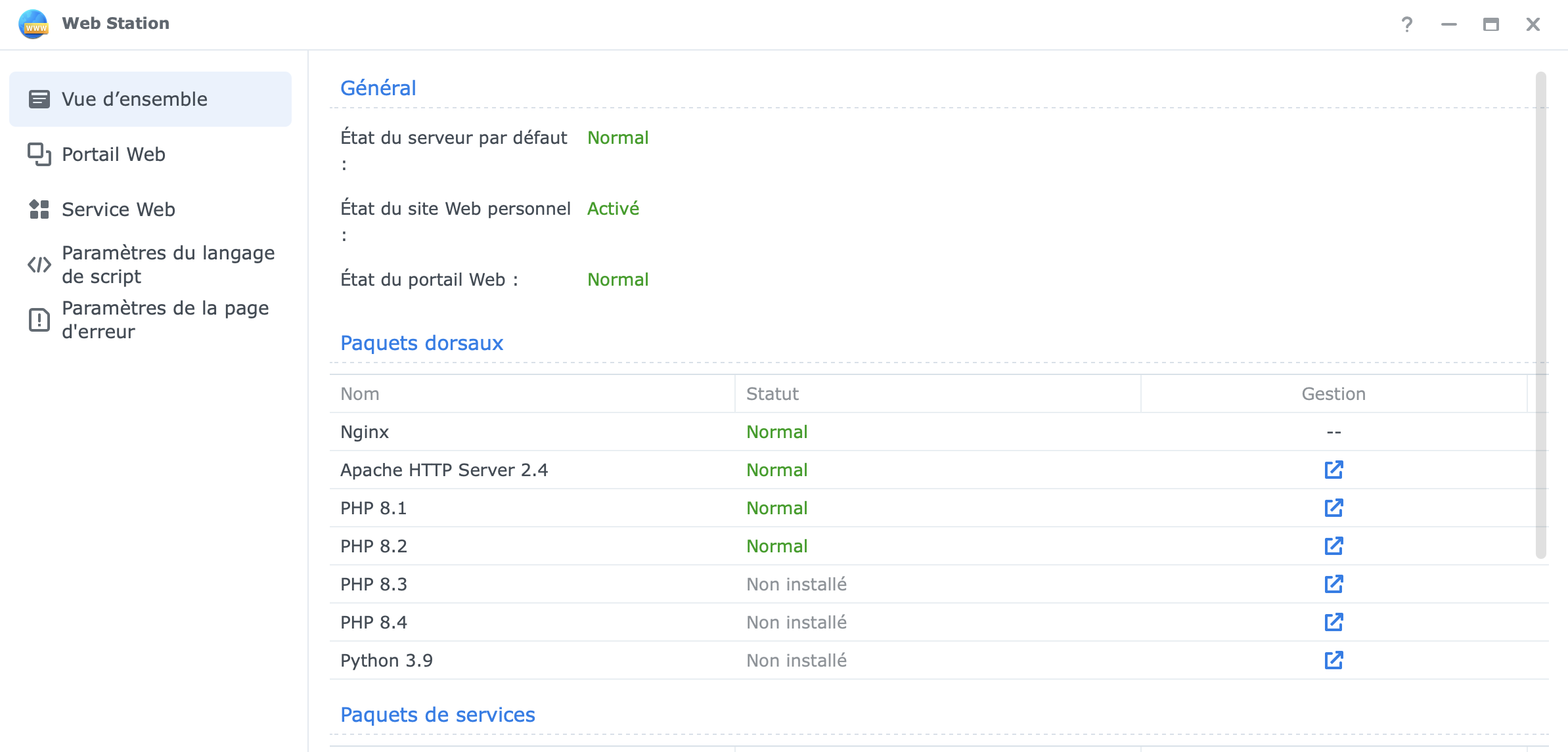Click the Gestion column header
The width and height of the screenshot is (1568, 752).
(x=1333, y=394)
